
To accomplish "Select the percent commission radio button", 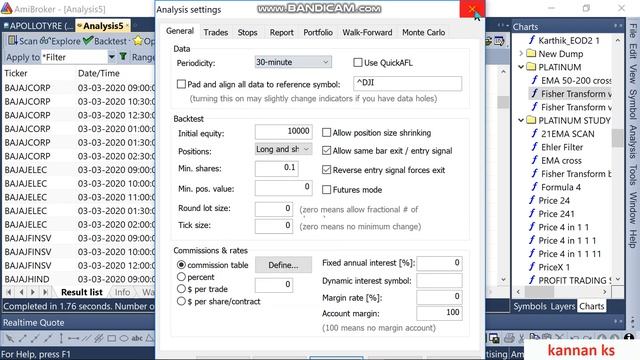I will tap(181, 277).
